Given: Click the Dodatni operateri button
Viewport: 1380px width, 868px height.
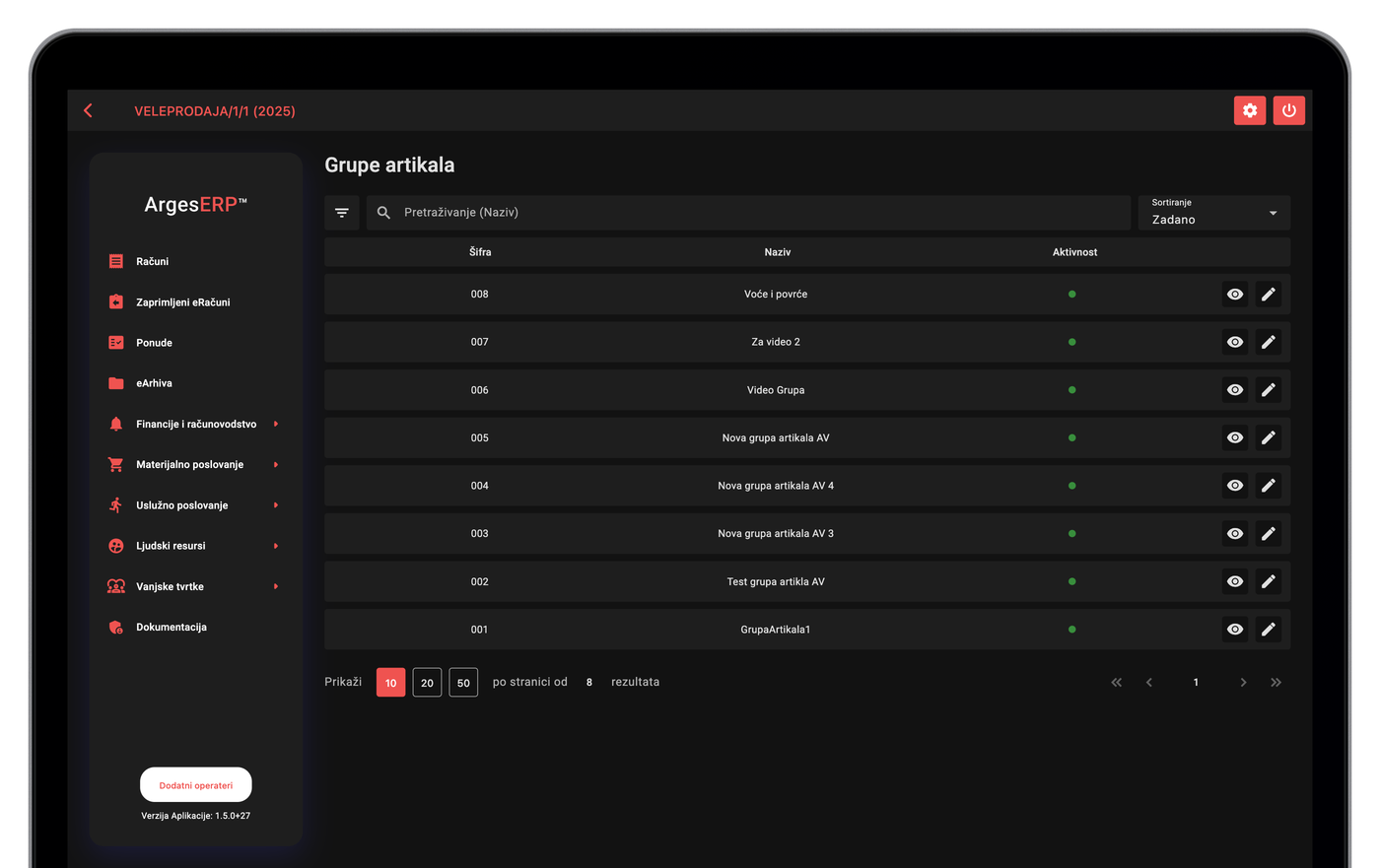Looking at the screenshot, I should (x=196, y=785).
